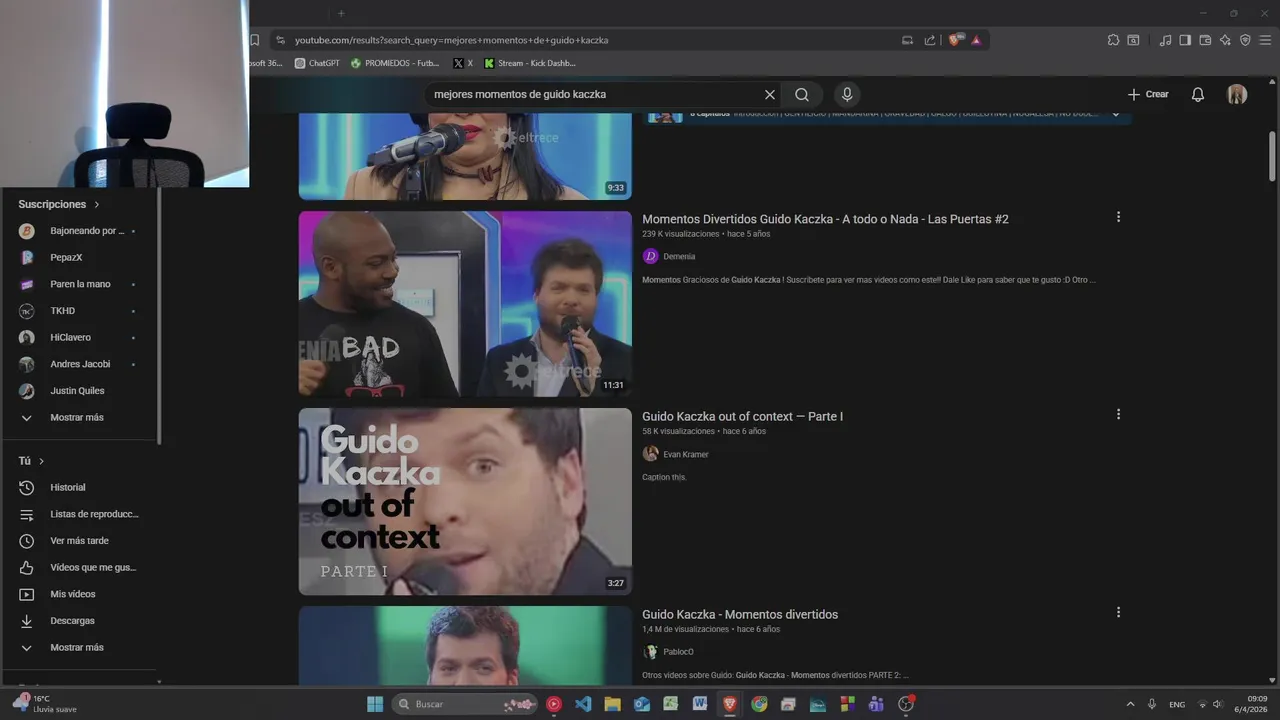Share this page via the share icon
The width and height of the screenshot is (1280, 720).
[x=930, y=40]
